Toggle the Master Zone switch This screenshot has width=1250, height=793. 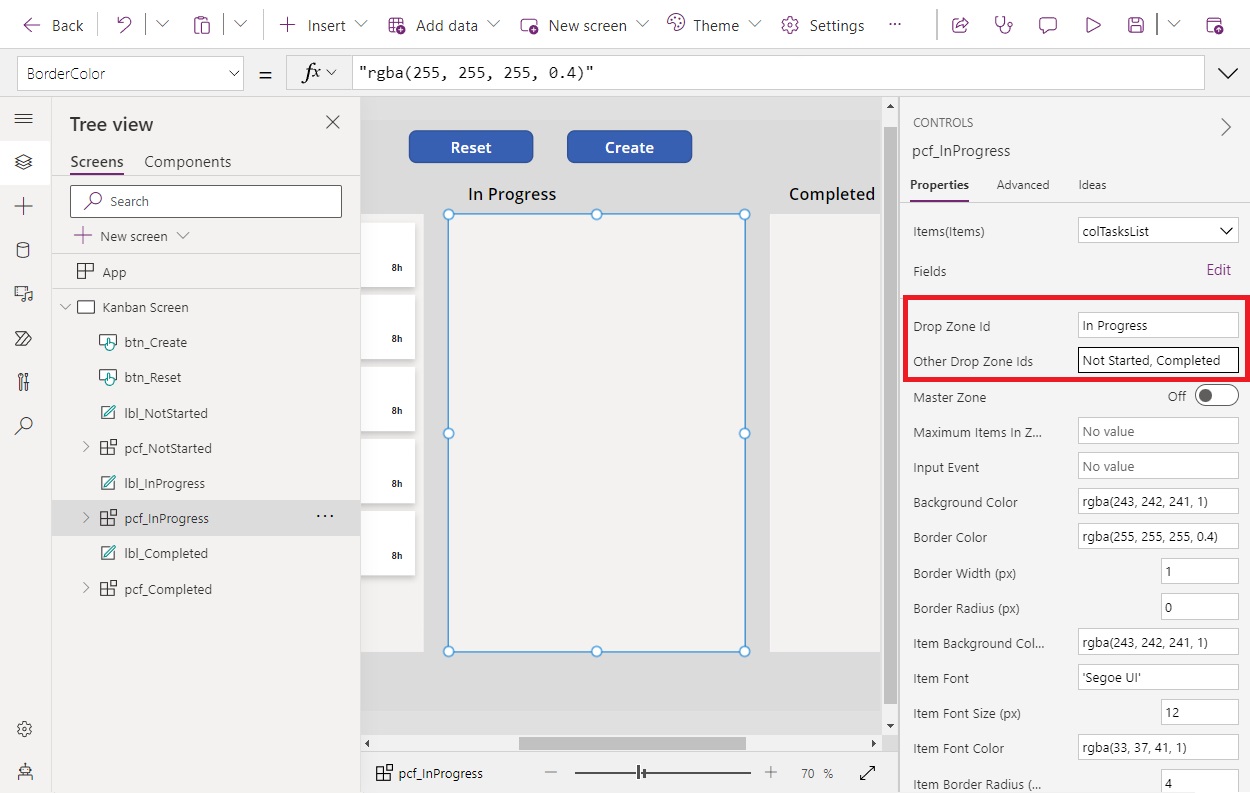pos(1216,396)
